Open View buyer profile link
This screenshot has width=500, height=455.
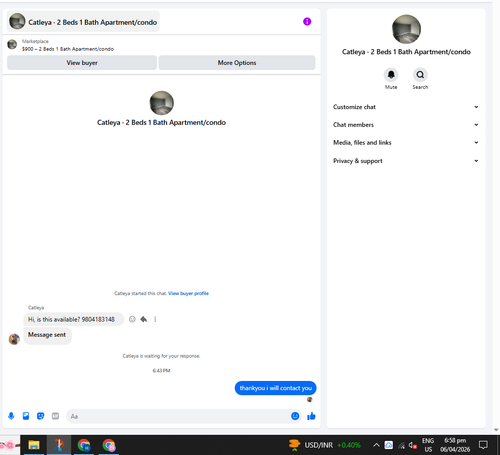point(188,293)
